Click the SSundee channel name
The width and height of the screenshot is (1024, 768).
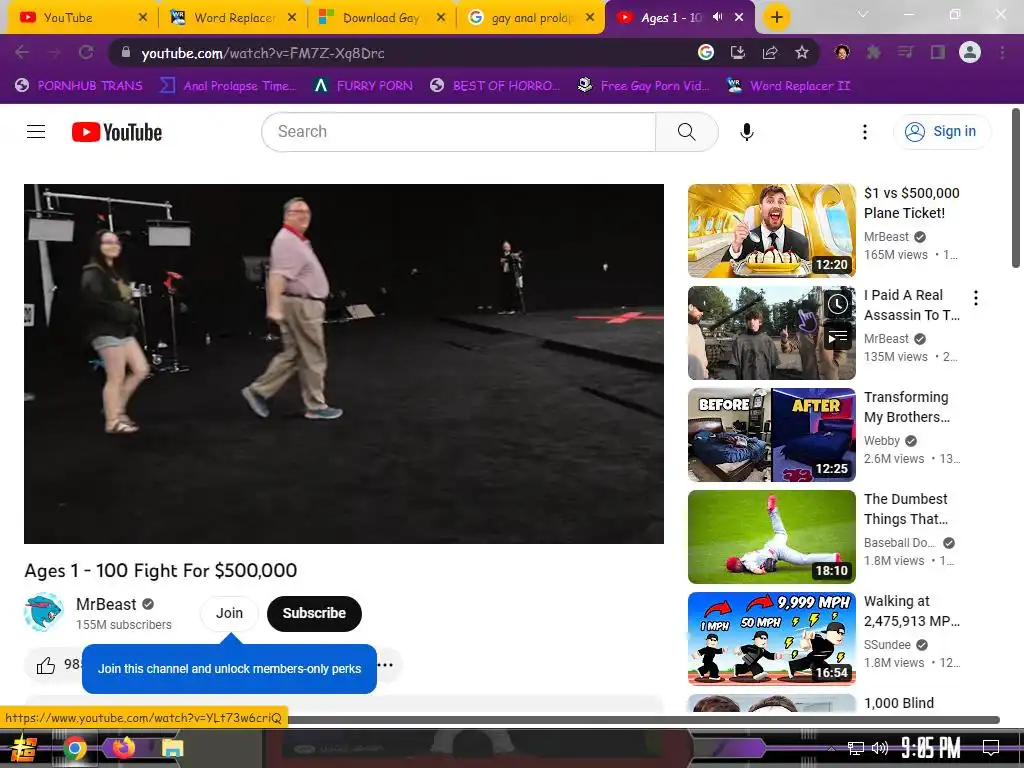coord(887,645)
